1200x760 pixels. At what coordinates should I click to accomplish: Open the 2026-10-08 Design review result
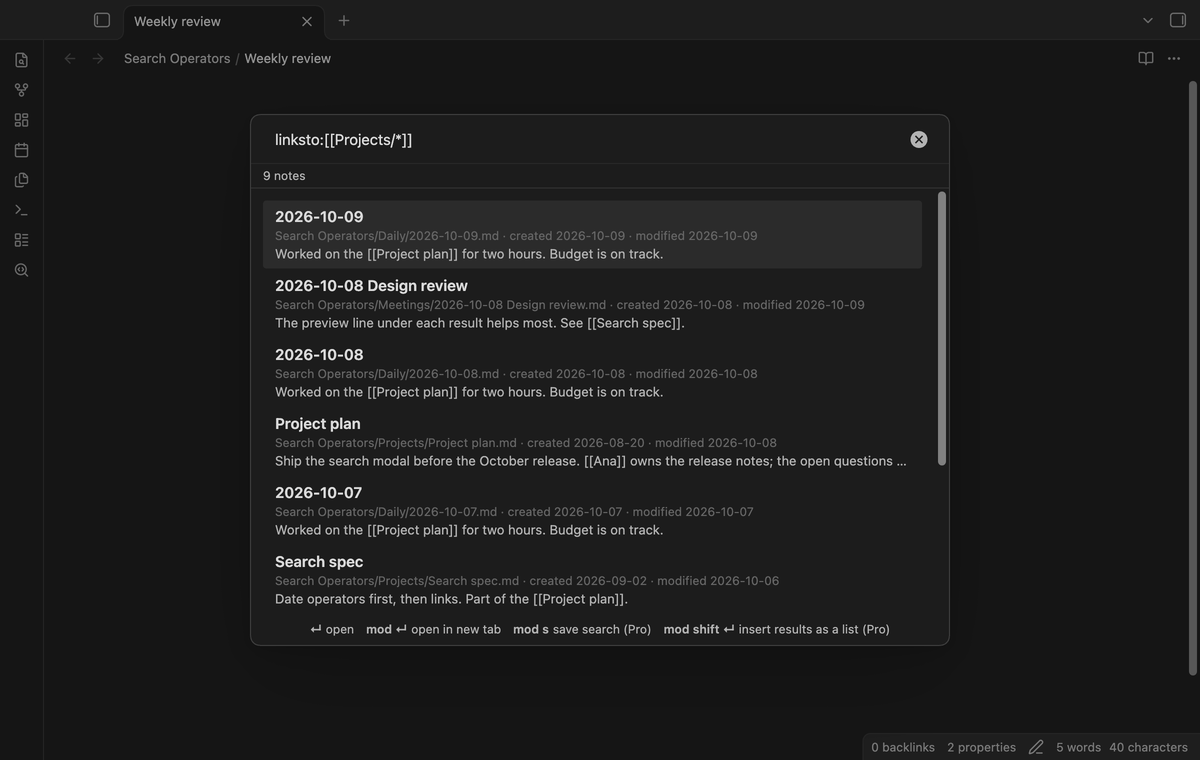[x=592, y=303]
